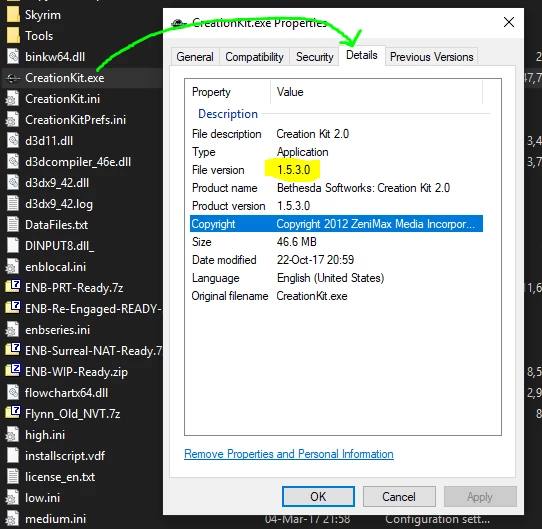The height and width of the screenshot is (529, 542).
Task: Click the Description group heading
Action: pos(228,114)
